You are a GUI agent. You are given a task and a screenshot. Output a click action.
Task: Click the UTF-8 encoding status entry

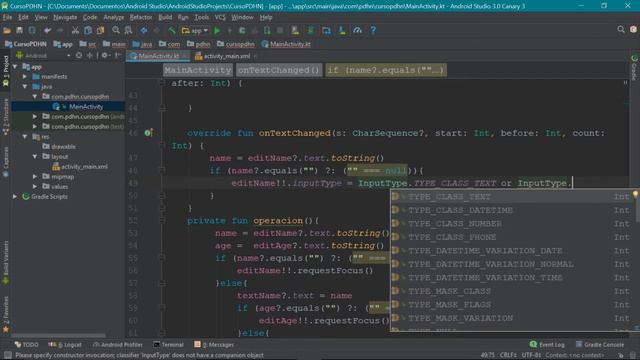point(531,355)
